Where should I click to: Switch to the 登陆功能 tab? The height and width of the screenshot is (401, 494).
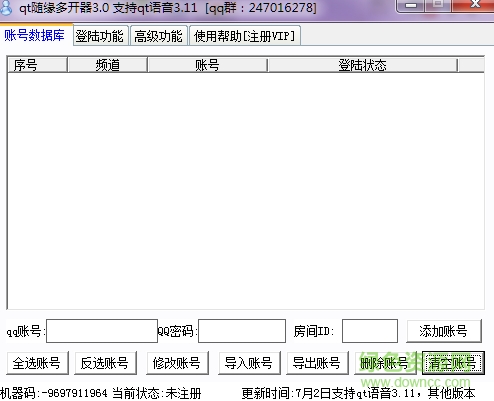click(100, 36)
